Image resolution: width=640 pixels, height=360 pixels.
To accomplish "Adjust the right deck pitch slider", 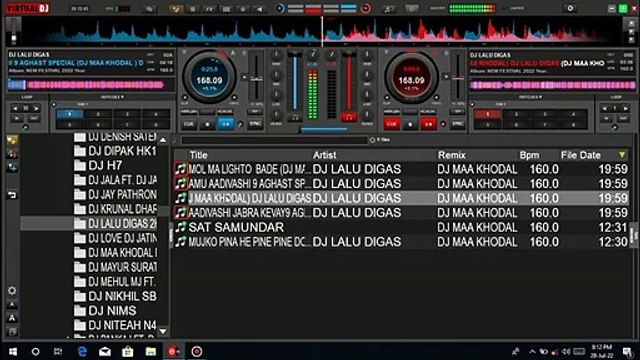I will [x=458, y=78].
